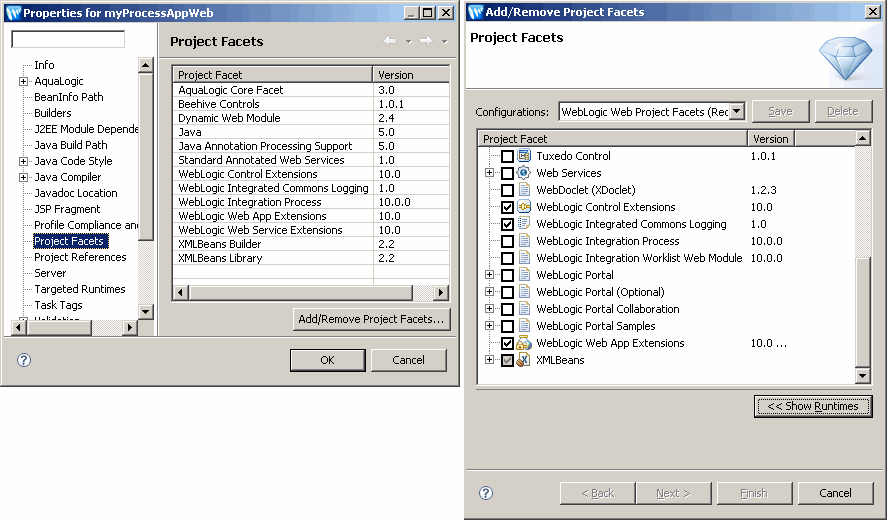The height and width of the screenshot is (521, 888).
Task: Uncheck WebLogic Control Extensions
Action: (507, 207)
